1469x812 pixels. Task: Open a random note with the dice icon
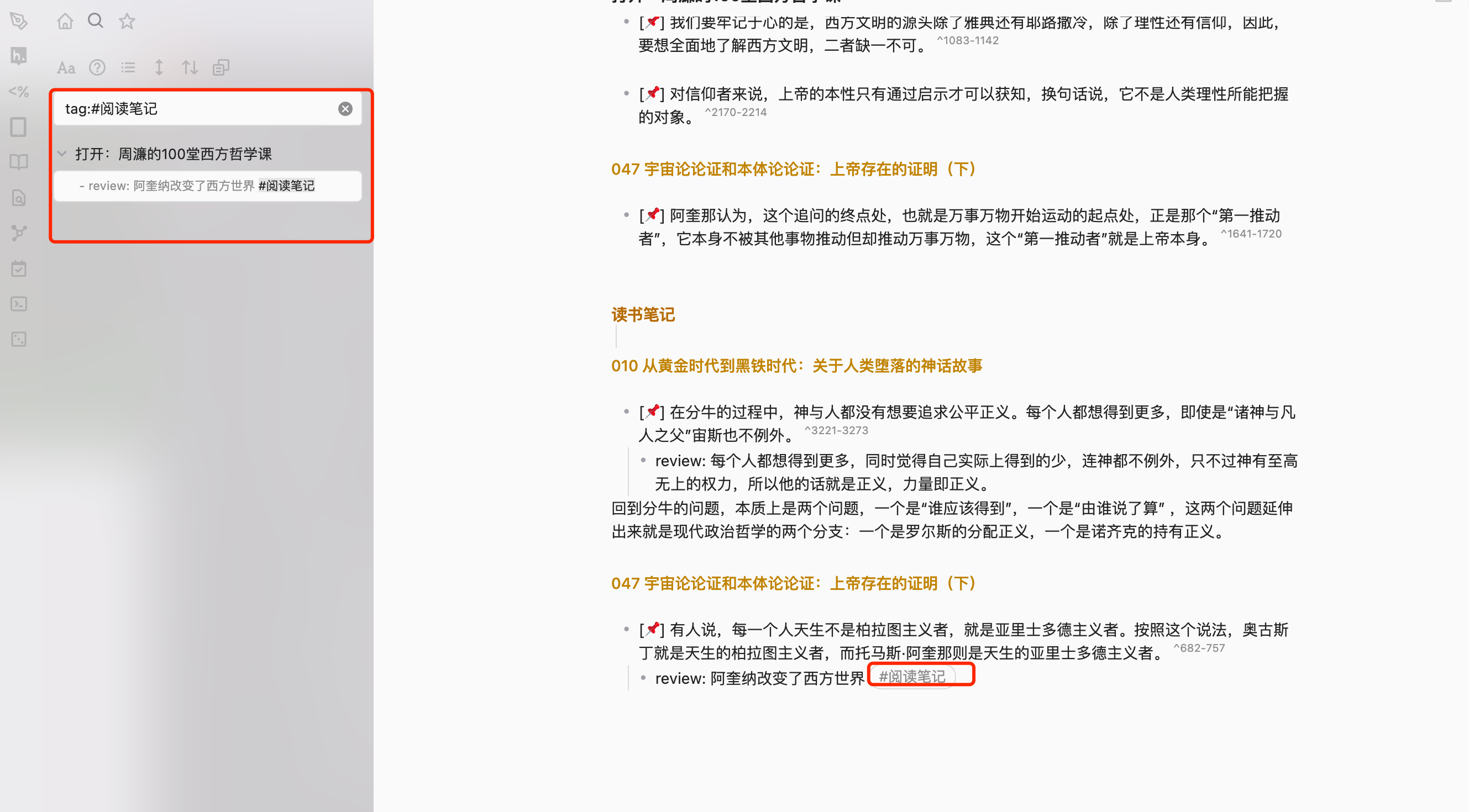19,339
